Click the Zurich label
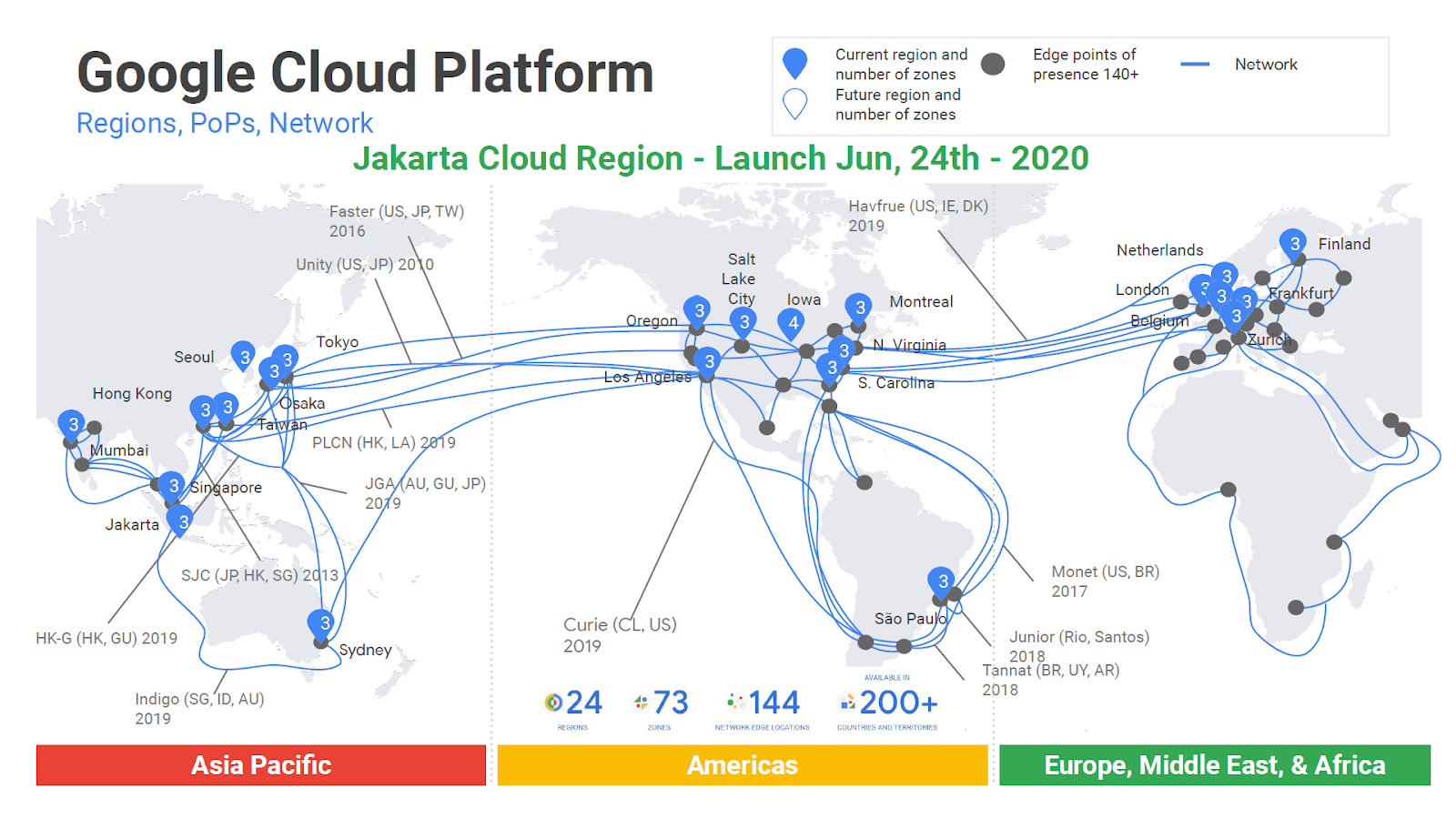Image resolution: width=1456 pixels, height=819 pixels. pyautogui.click(x=1269, y=339)
